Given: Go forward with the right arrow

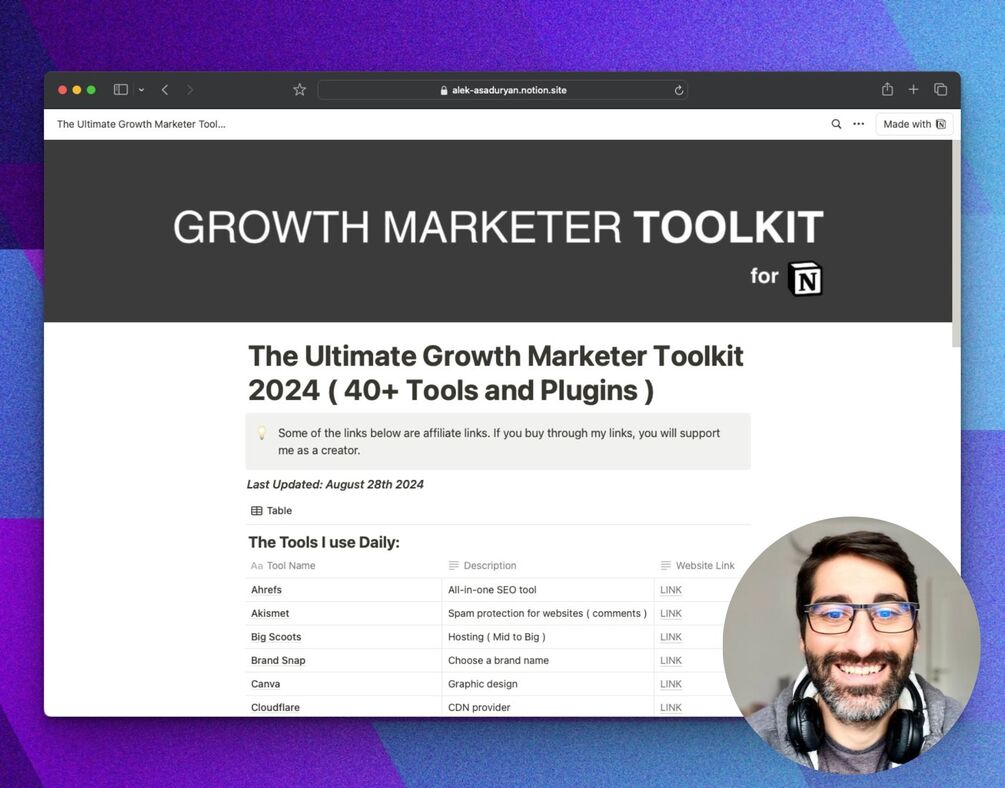Looking at the screenshot, I should pyautogui.click(x=190, y=90).
